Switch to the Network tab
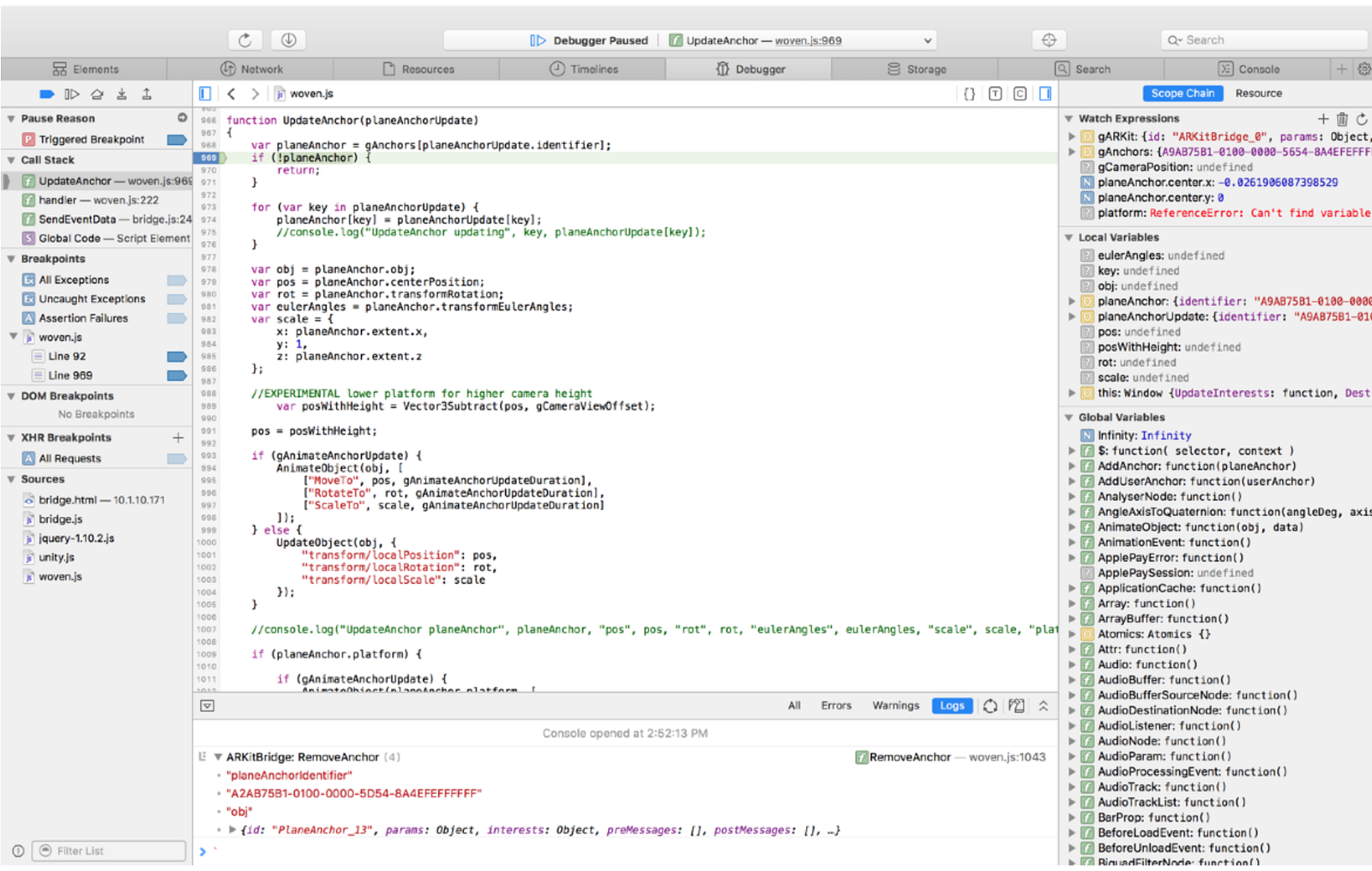This screenshot has height=871, width=1372. (x=252, y=69)
